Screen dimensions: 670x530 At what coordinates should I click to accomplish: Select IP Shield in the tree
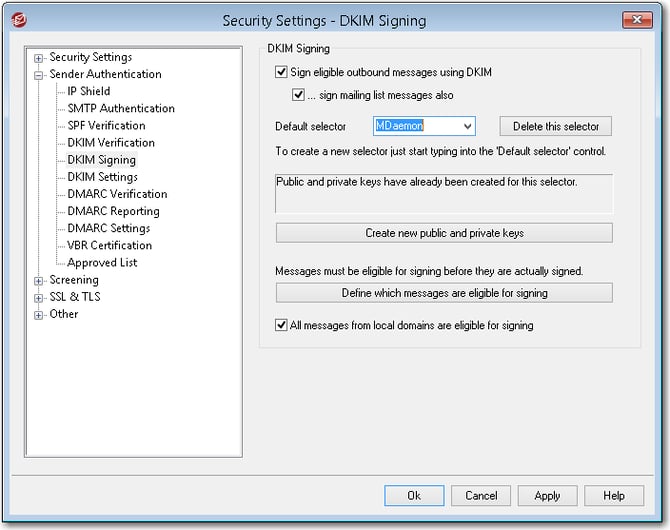tap(89, 91)
